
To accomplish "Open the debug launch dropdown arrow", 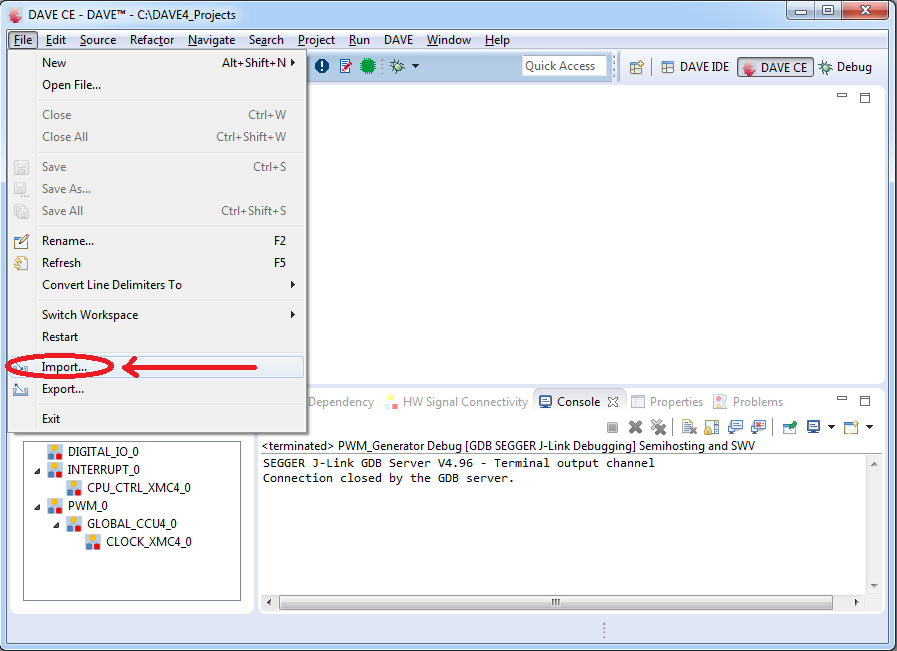I will (415, 66).
